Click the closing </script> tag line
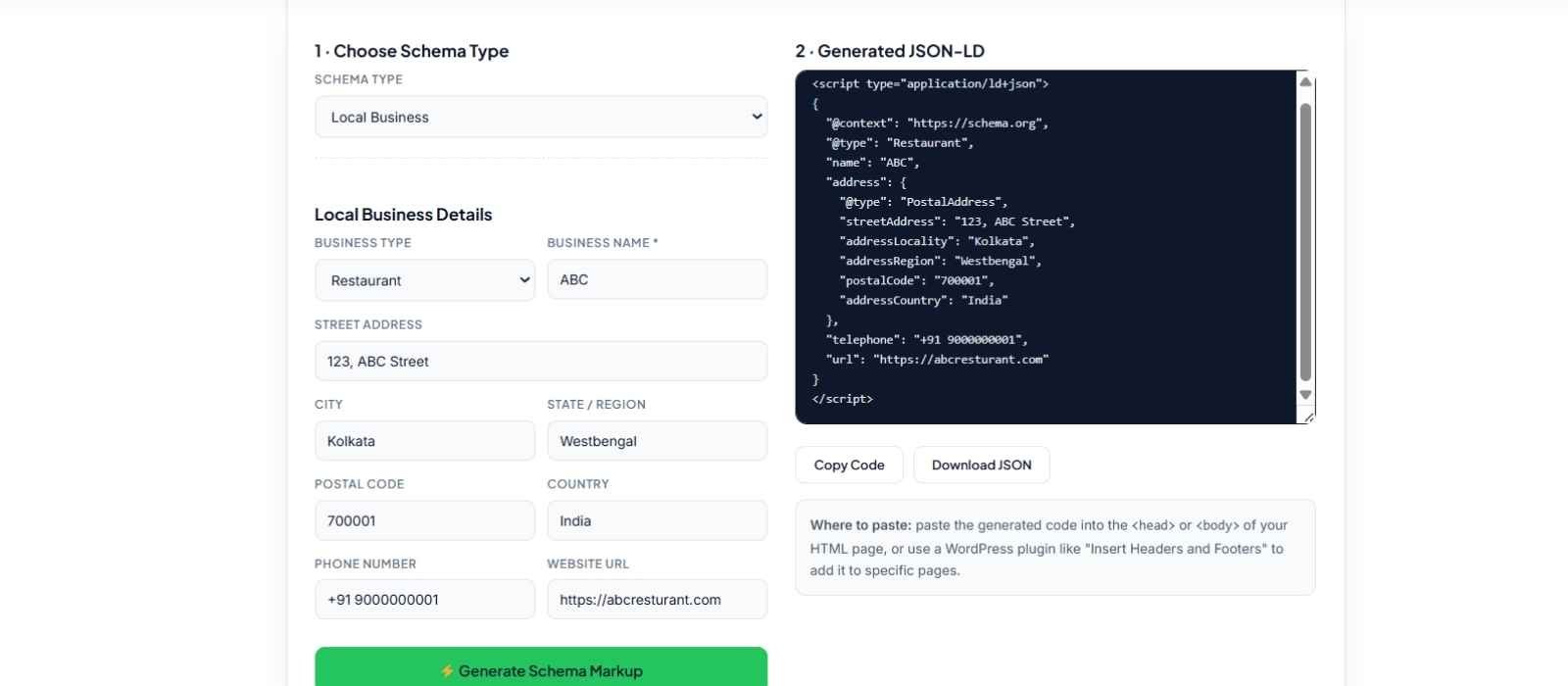The image size is (1568, 686). tap(842, 399)
